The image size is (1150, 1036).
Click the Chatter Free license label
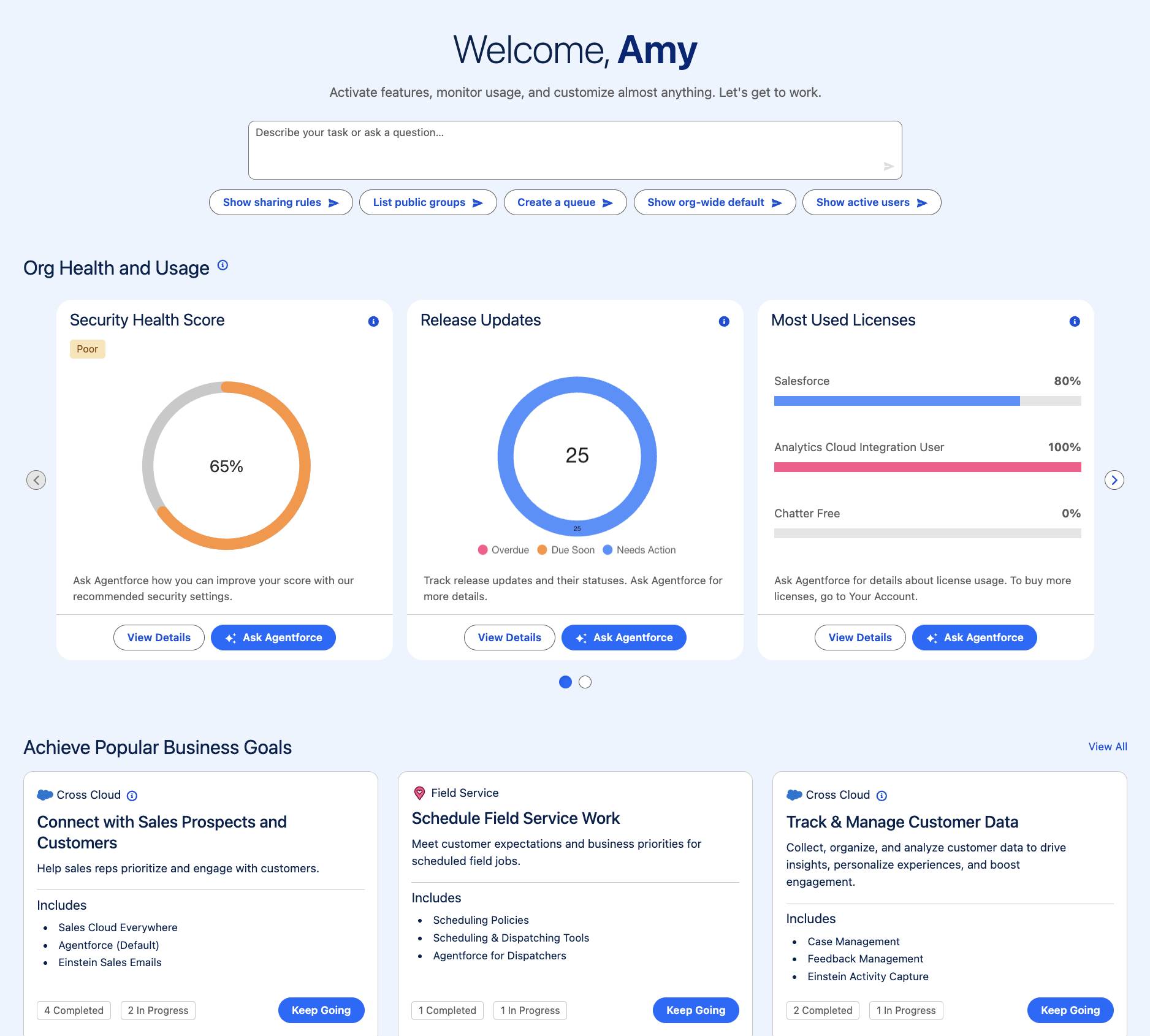(807, 513)
